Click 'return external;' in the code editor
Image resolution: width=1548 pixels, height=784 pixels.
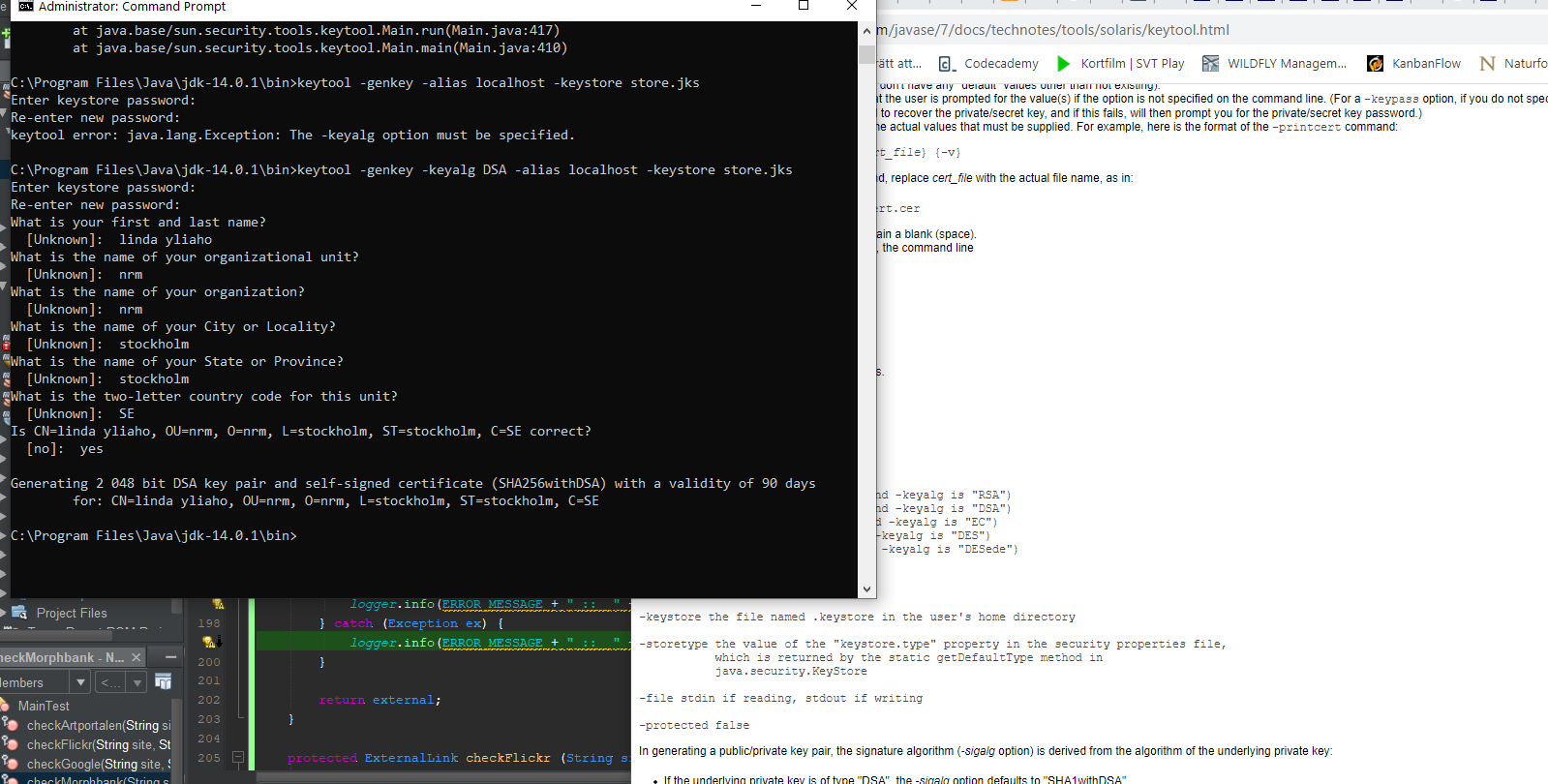click(379, 700)
